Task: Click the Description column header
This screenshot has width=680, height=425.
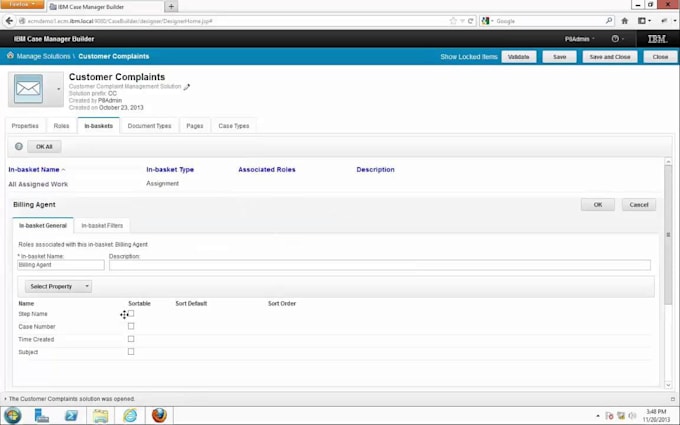Action: tap(376, 170)
